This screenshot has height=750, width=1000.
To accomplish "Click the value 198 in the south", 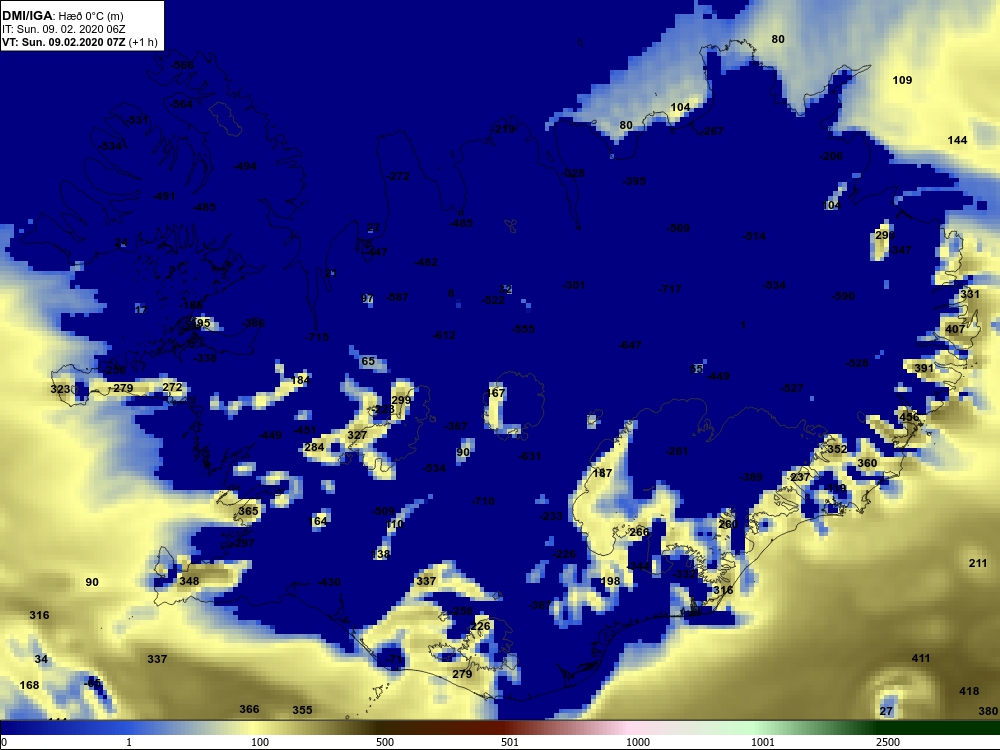I will tap(610, 581).
